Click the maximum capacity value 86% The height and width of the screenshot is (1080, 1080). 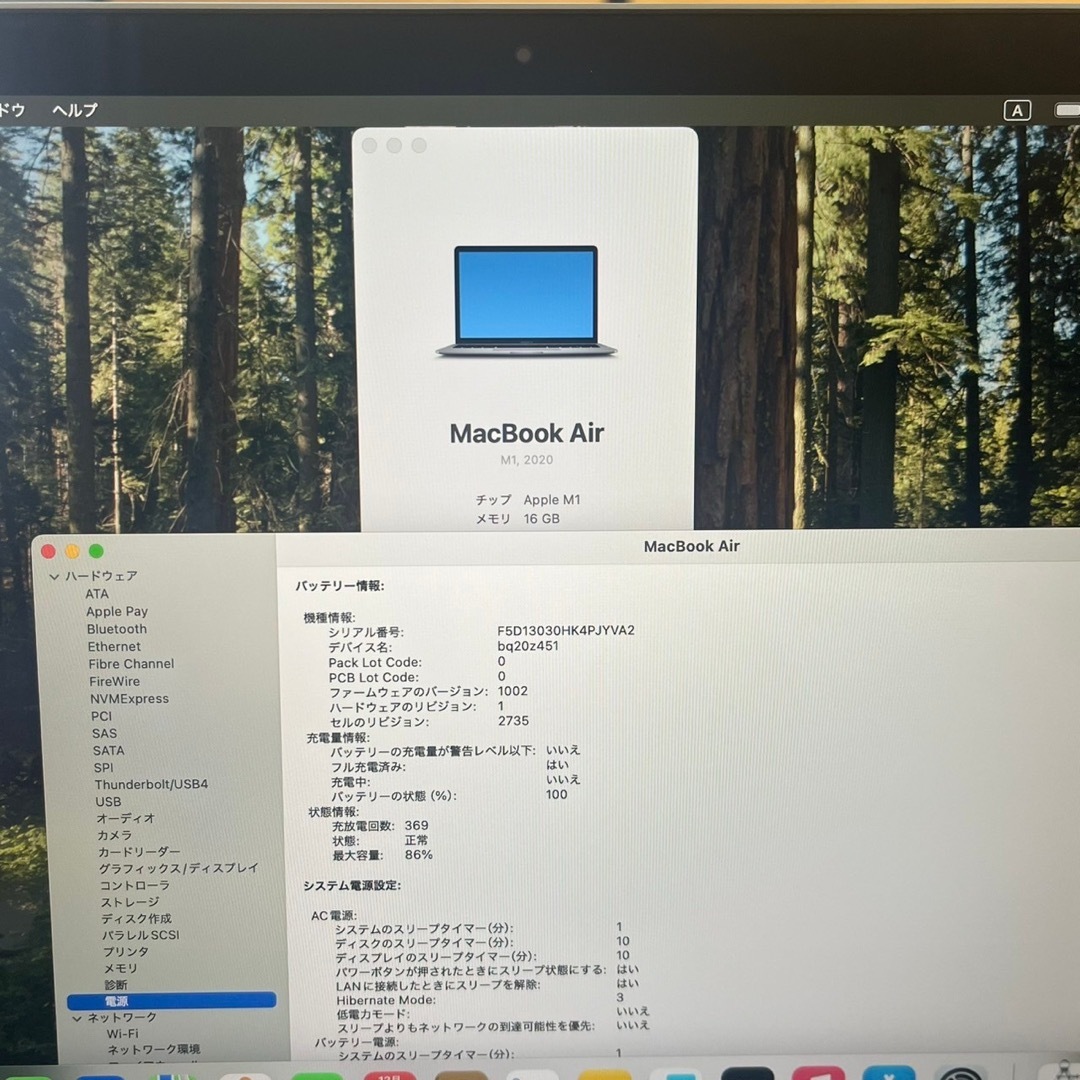pyautogui.click(x=419, y=855)
